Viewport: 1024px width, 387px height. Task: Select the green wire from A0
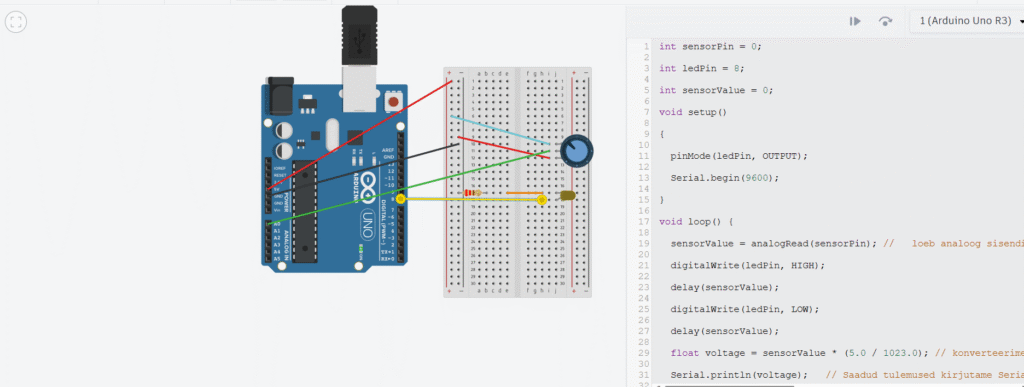point(409,188)
